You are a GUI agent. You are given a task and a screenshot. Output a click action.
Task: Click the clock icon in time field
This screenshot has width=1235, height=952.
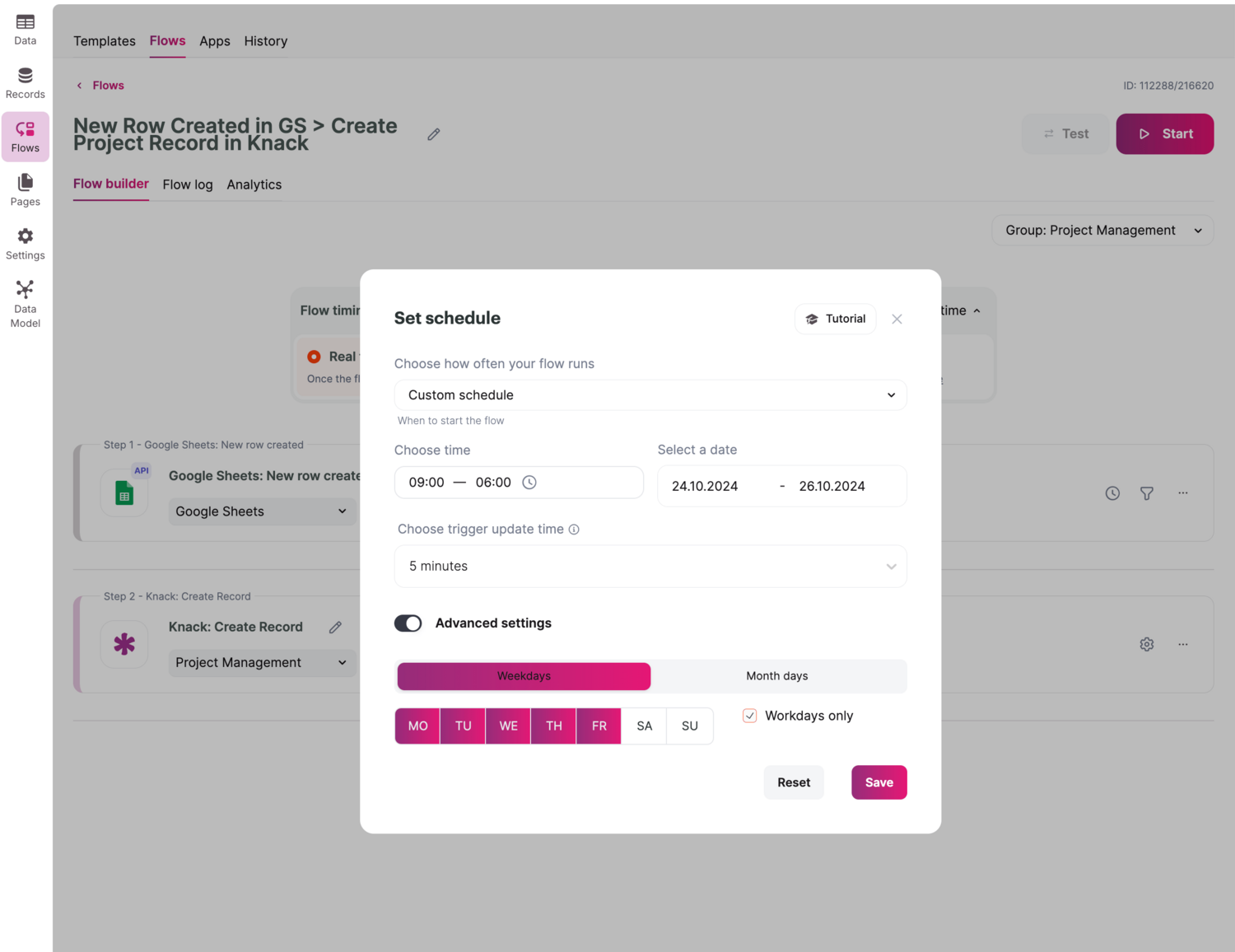tap(529, 483)
